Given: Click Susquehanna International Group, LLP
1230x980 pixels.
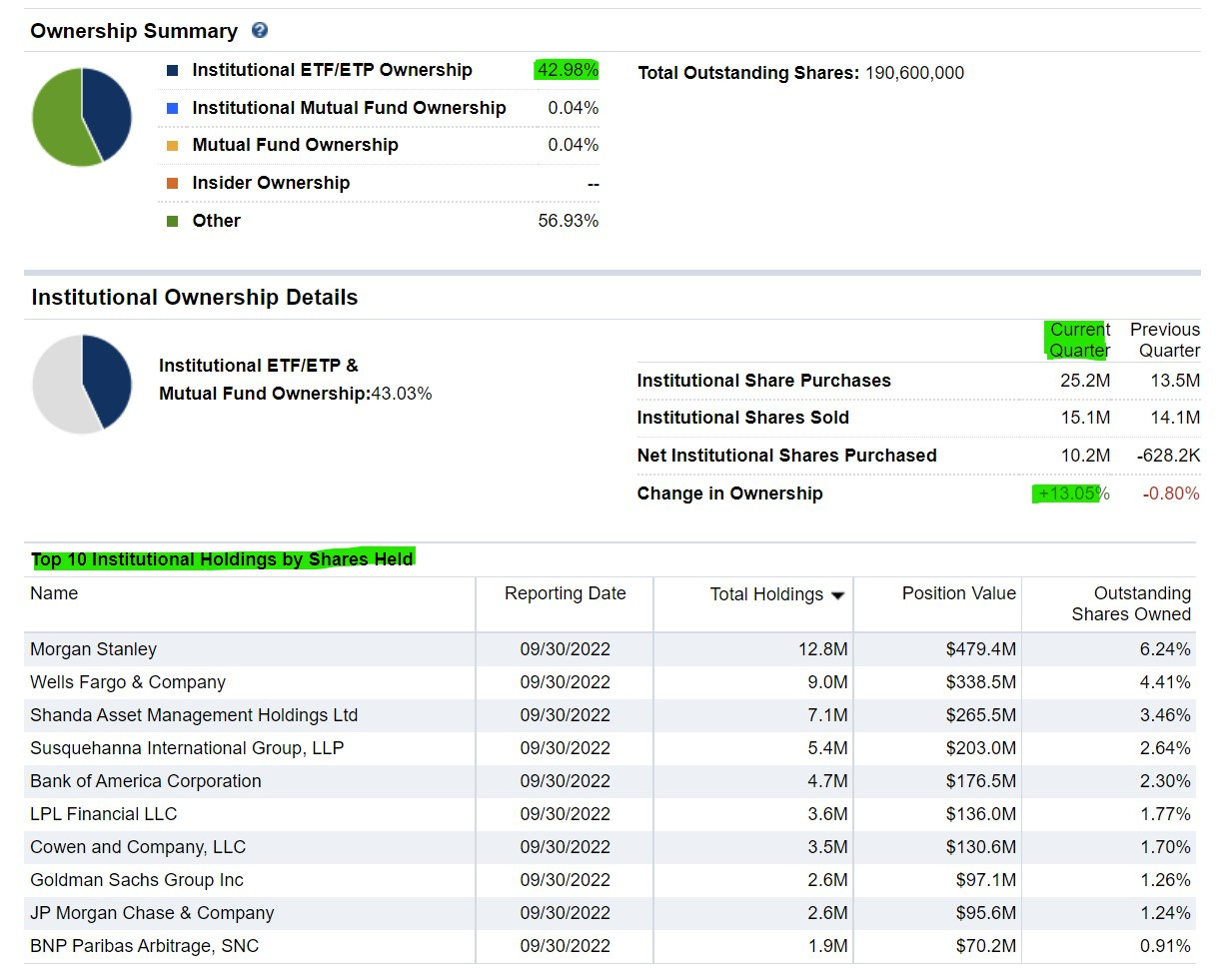Looking at the screenshot, I should tap(187, 748).
